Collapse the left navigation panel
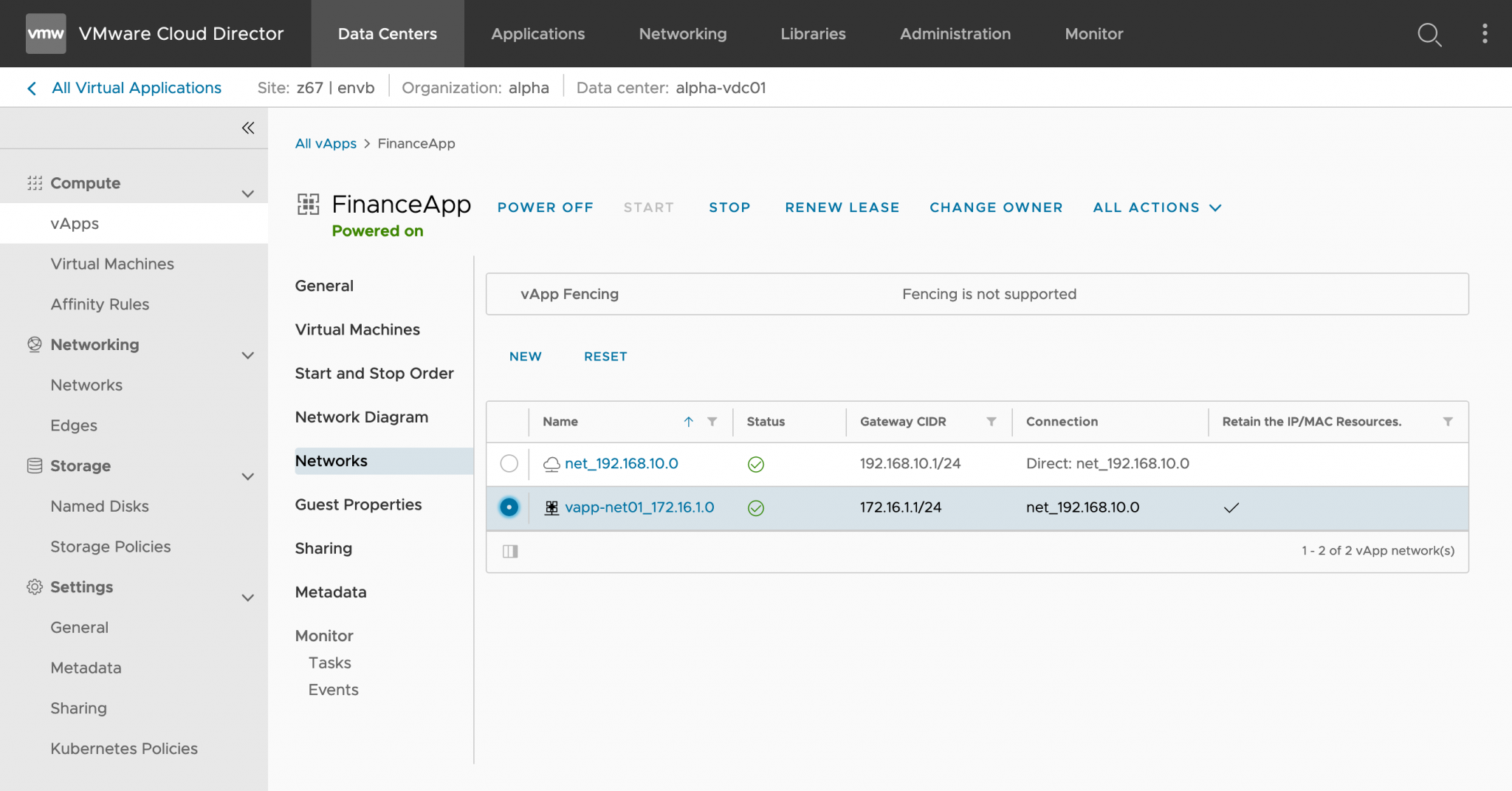This screenshot has height=791, width=1512. (249, 127)
